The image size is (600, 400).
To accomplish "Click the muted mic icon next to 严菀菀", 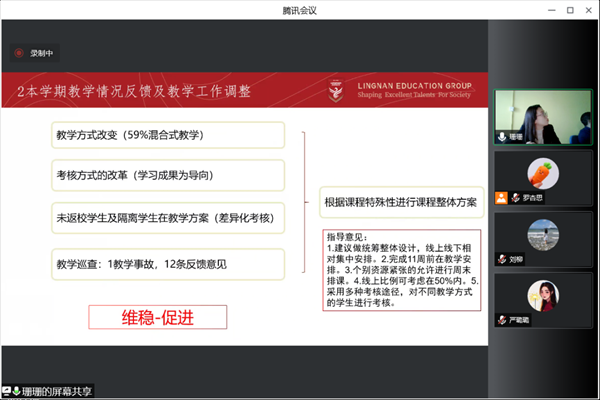I will tap(502, 320).
